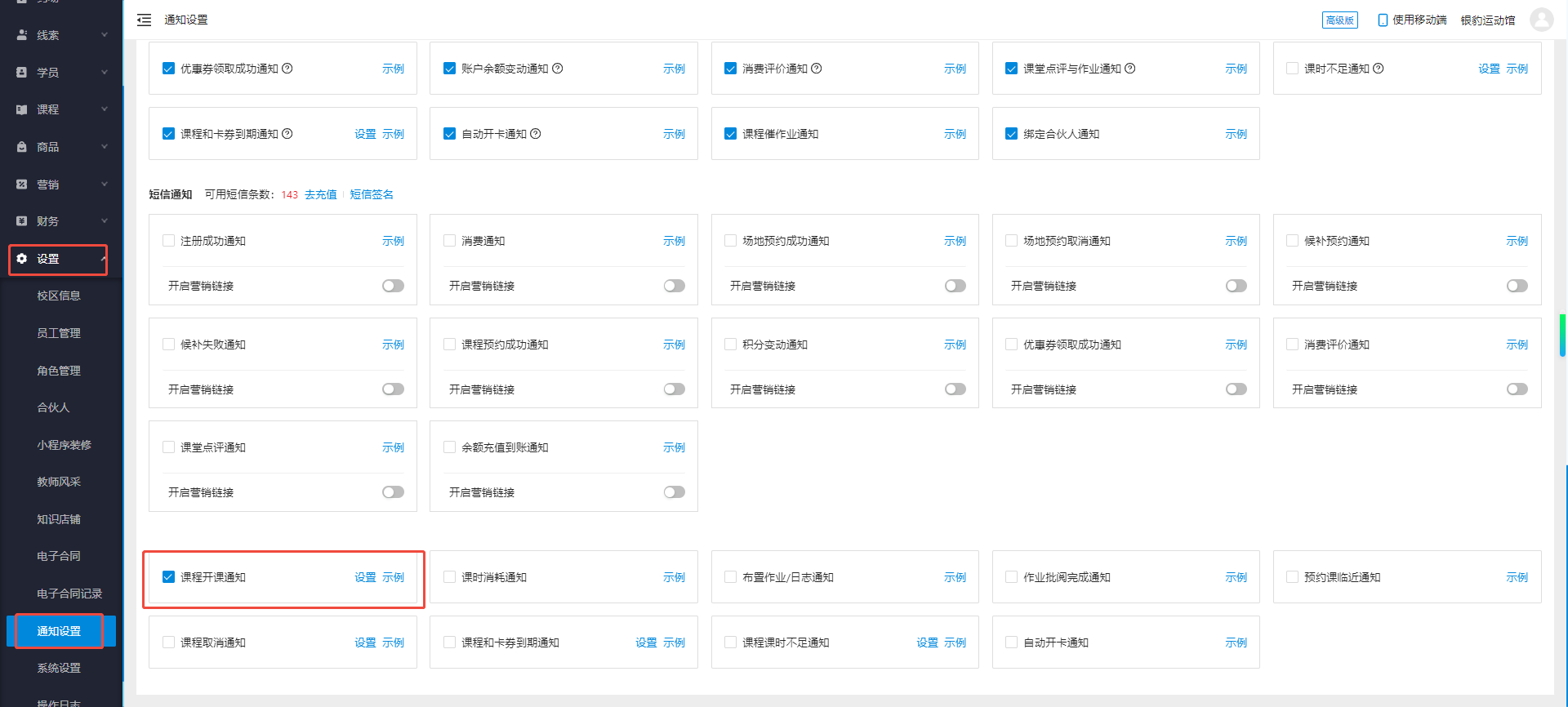Open 知识店铺 in the sidebar
1568x707 pixels.
point(59,519)
